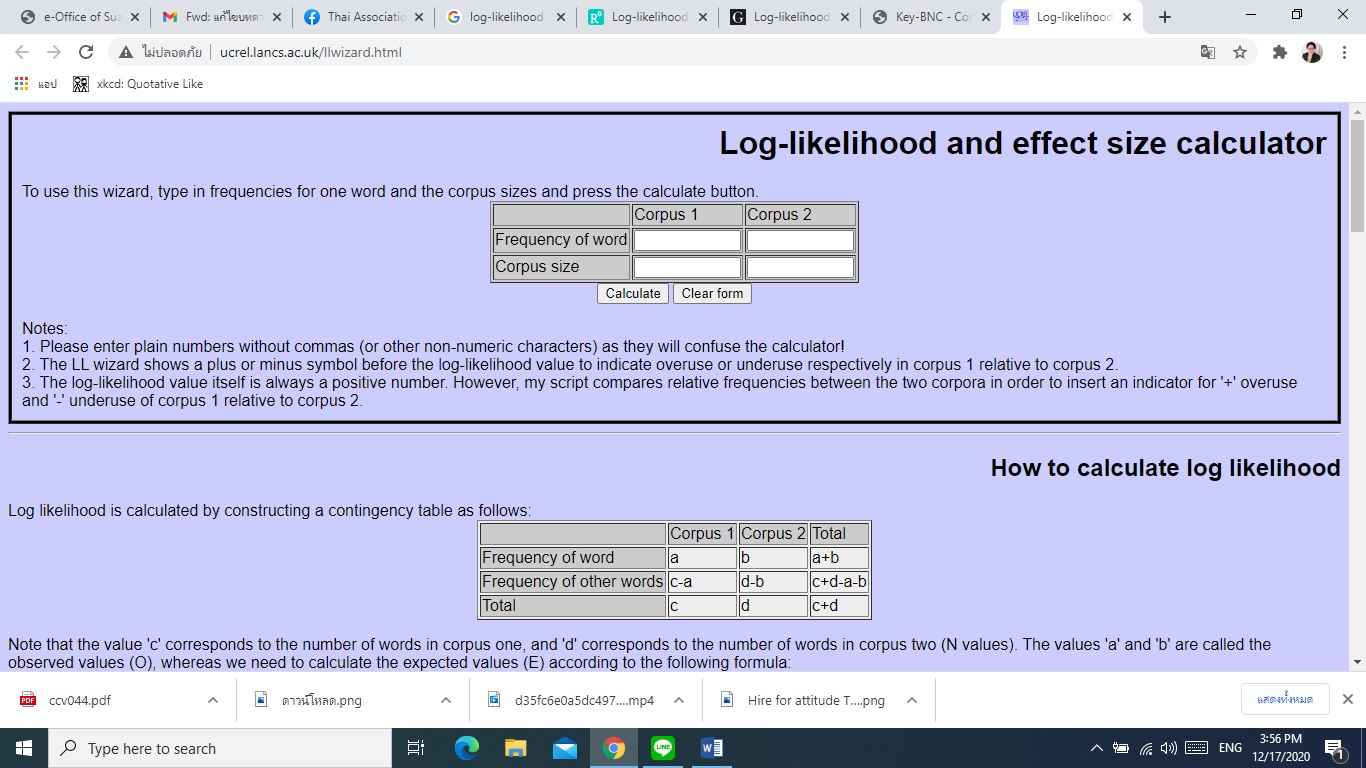Click the Corpus 1 frequency of word field

point(687,240)
